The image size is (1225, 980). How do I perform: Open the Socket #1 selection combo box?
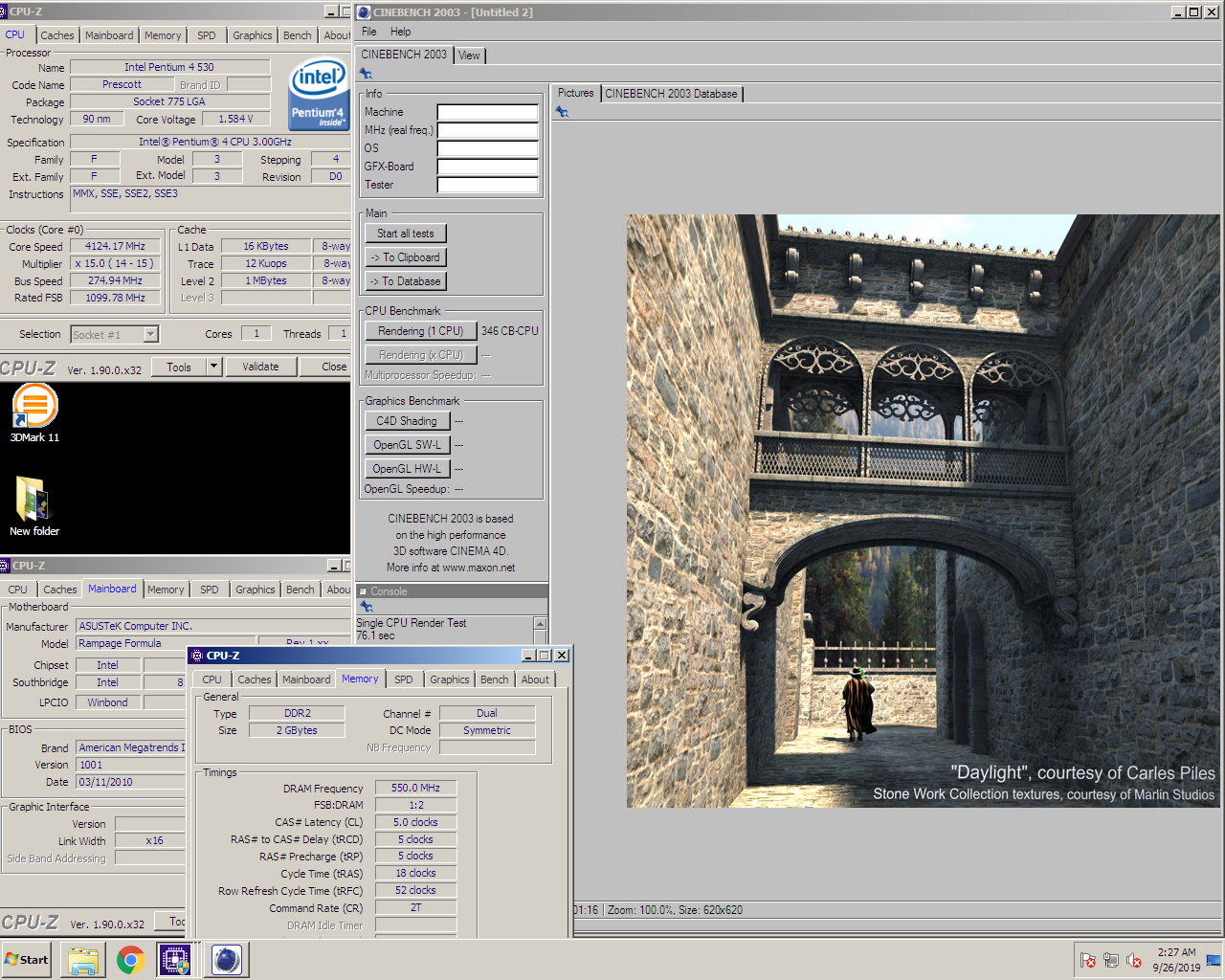pos(115,334)
